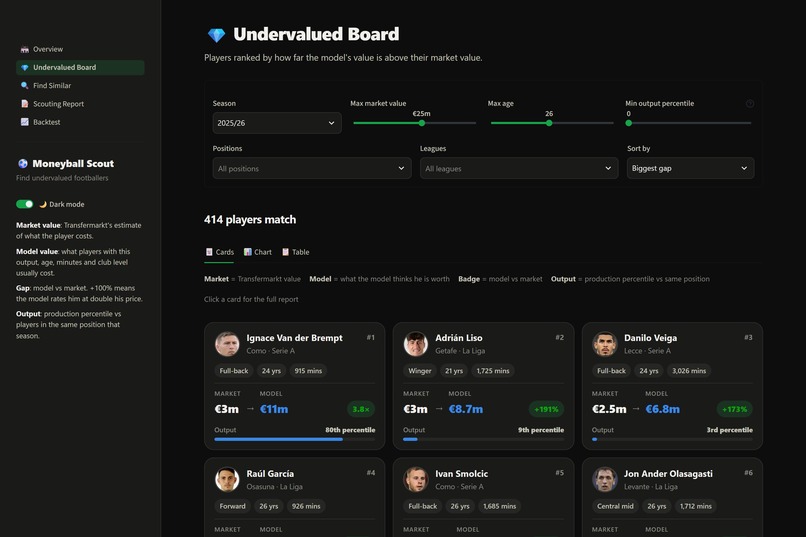The image size is (806, 537).
Task: Open the Sort by Biggest gap dropdown
Action: (x=690, y=168)
